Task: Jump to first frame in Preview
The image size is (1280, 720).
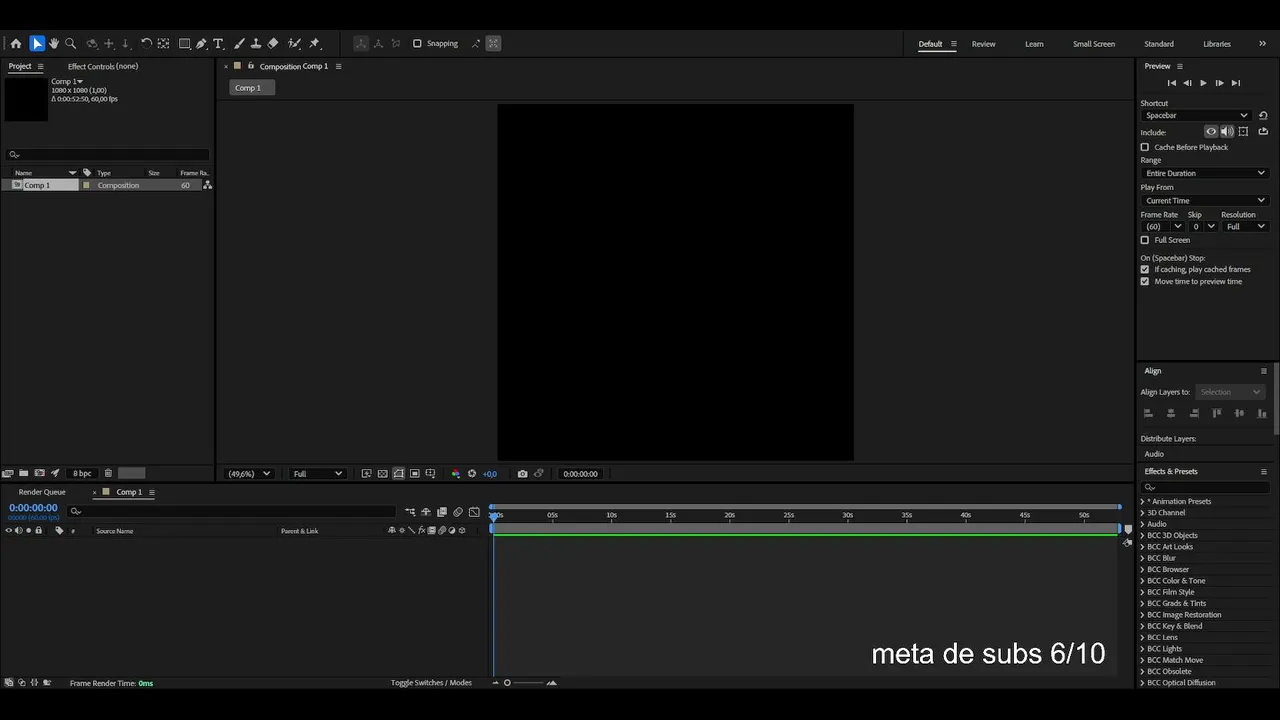Action: point(1172,83)
